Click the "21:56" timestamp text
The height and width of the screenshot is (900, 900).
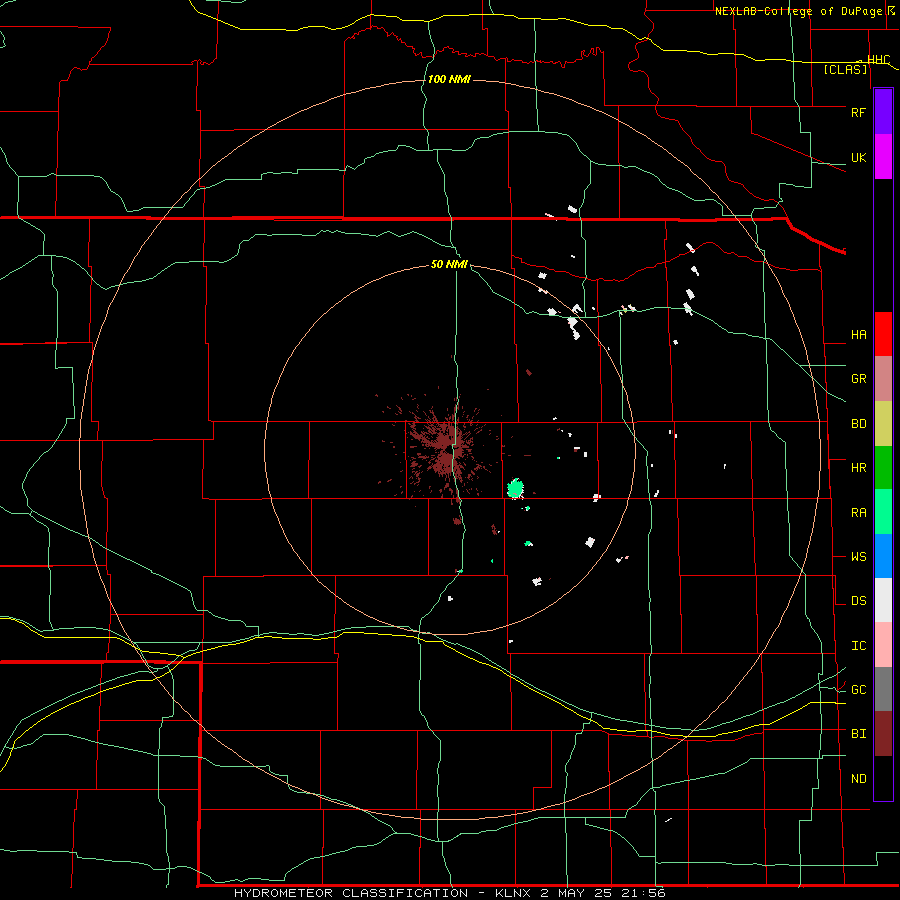(x=642, y=893)
